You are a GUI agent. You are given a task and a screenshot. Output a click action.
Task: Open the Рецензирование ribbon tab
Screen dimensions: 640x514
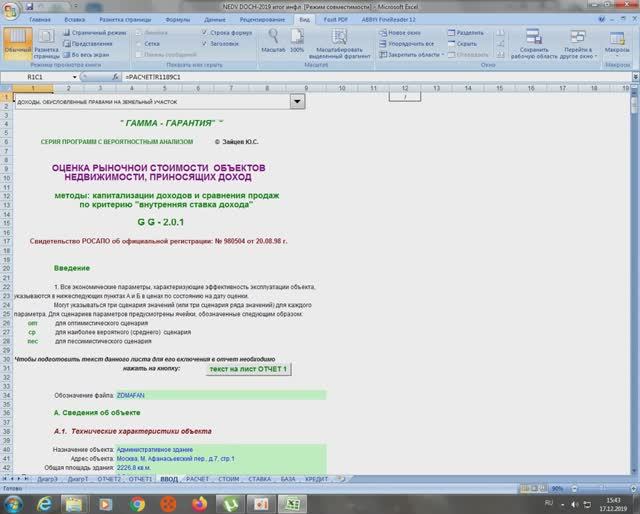[x=262, y=20]
